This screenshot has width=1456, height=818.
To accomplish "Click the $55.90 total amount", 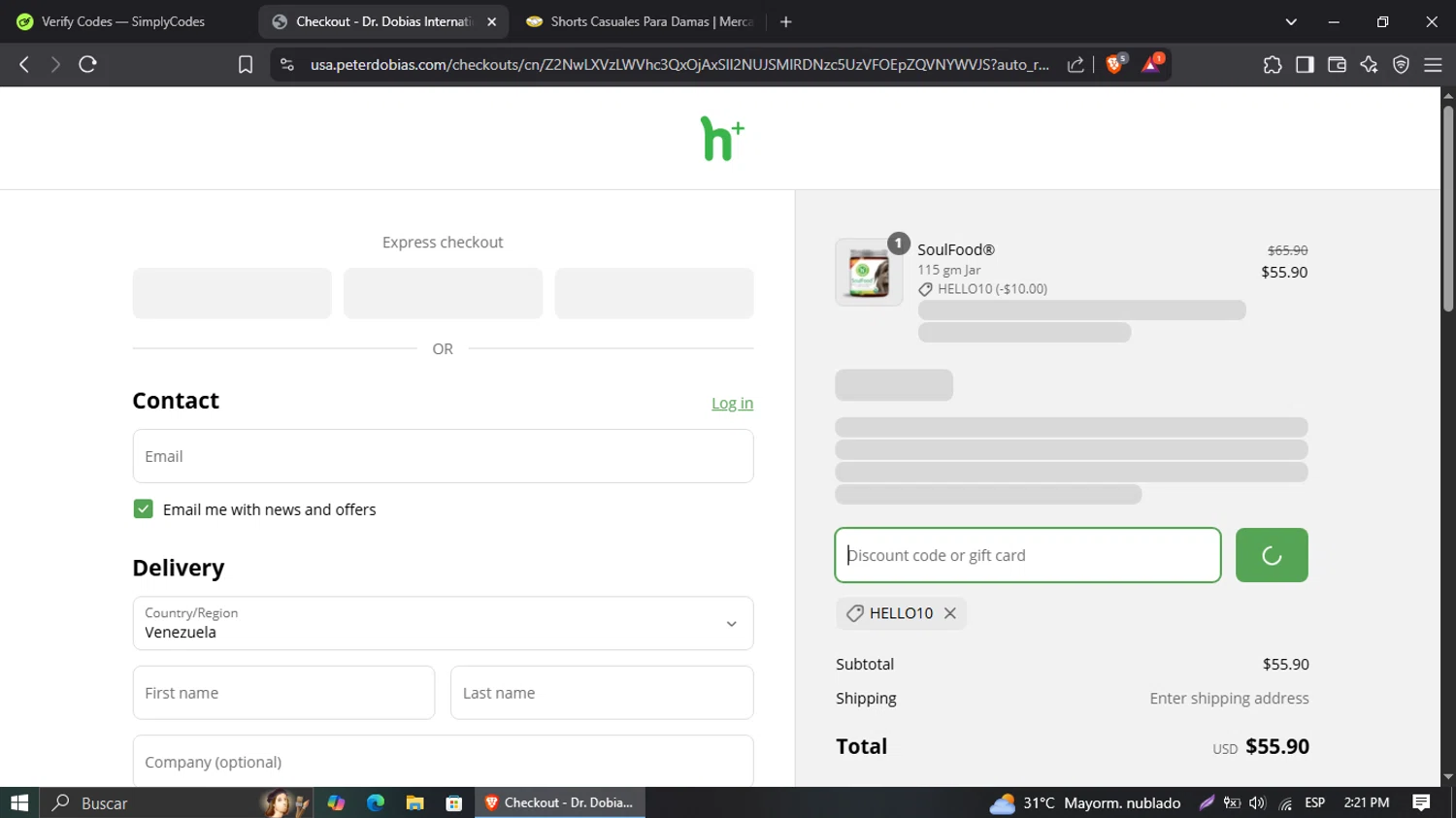I will [1277, 746].
